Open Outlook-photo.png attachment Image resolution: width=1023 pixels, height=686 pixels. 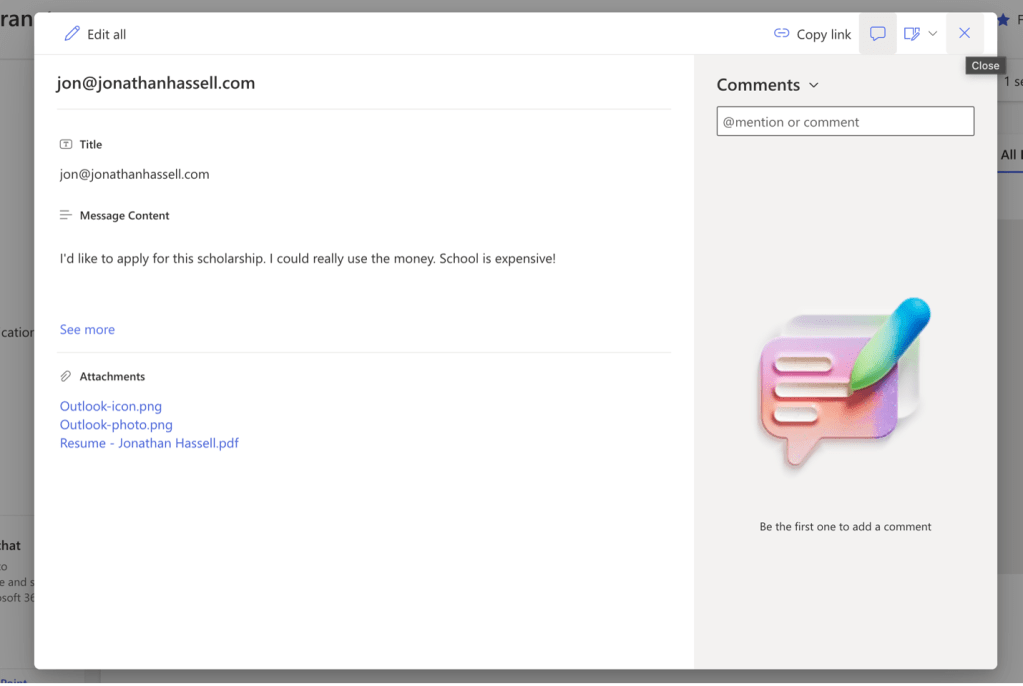click(116, 424)
